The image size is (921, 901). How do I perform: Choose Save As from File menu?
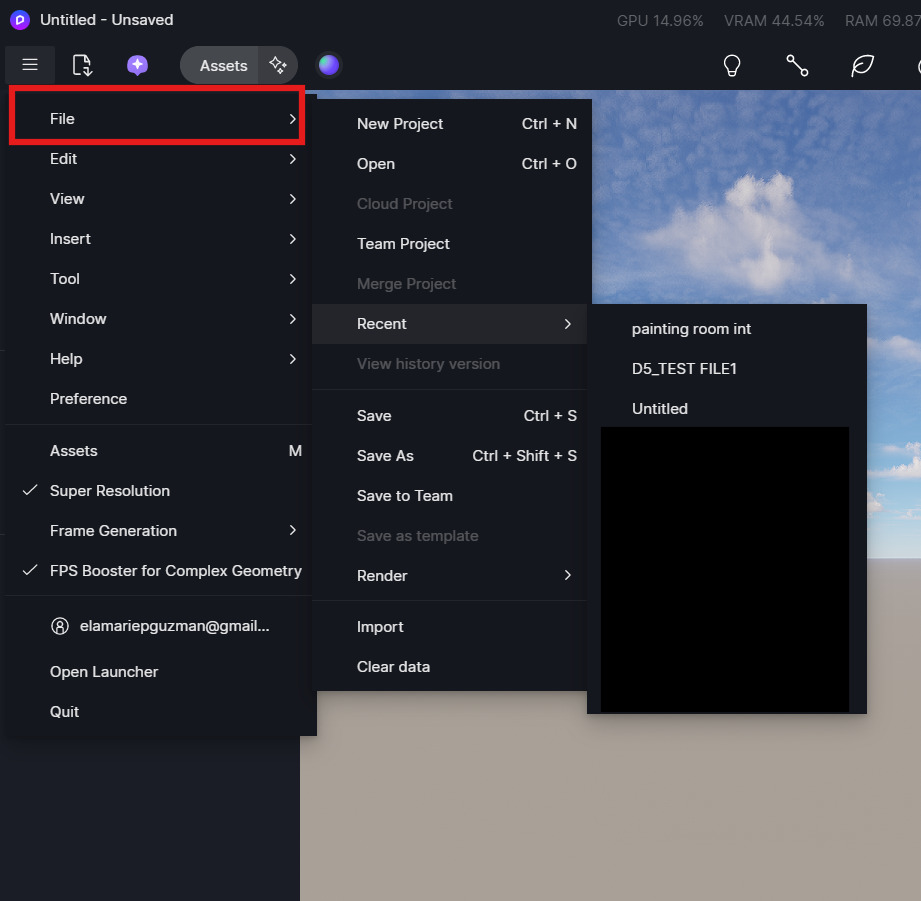[385, 456]
